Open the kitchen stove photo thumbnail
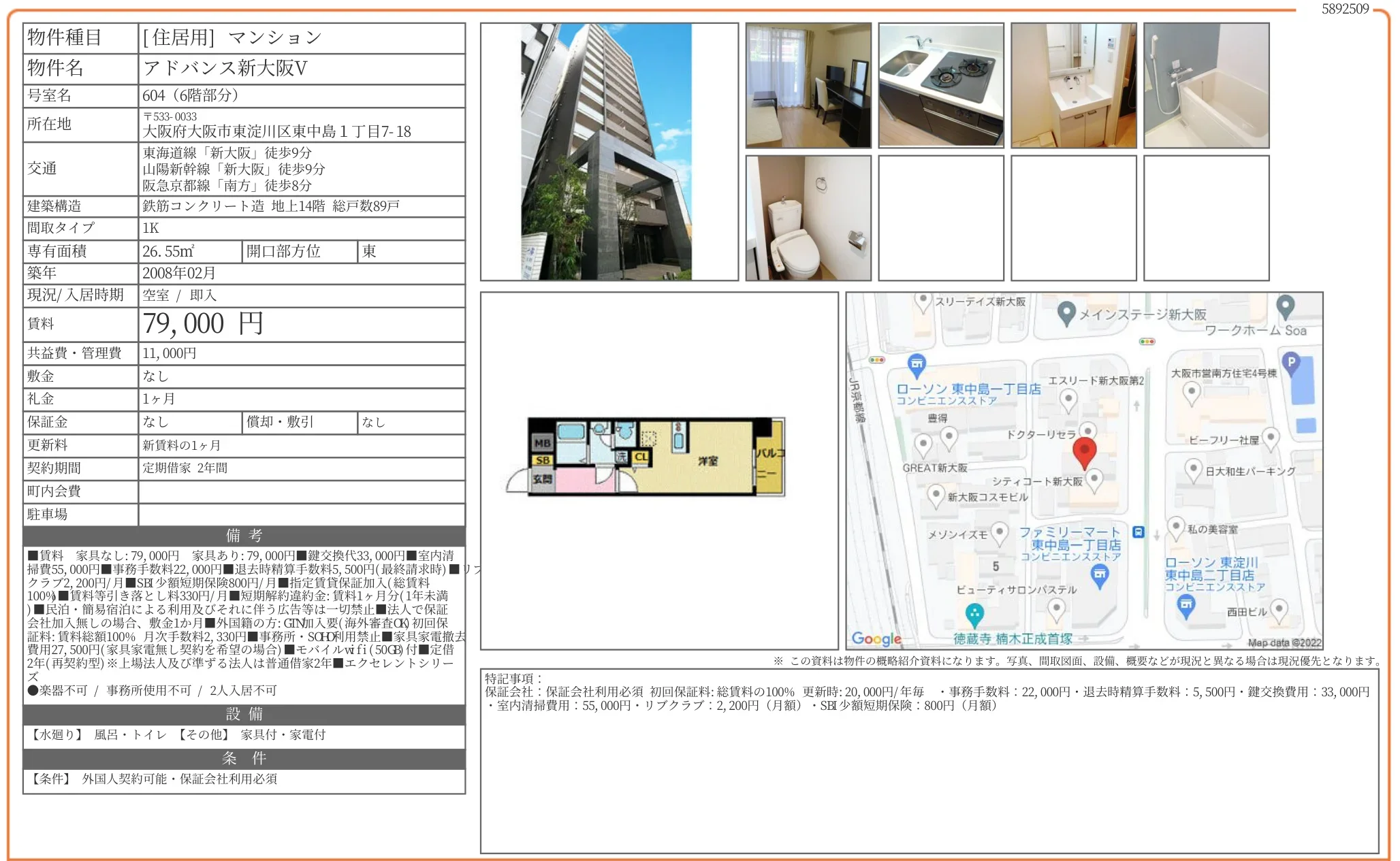Screen dimensions: 1400x861 pos(940,86)
